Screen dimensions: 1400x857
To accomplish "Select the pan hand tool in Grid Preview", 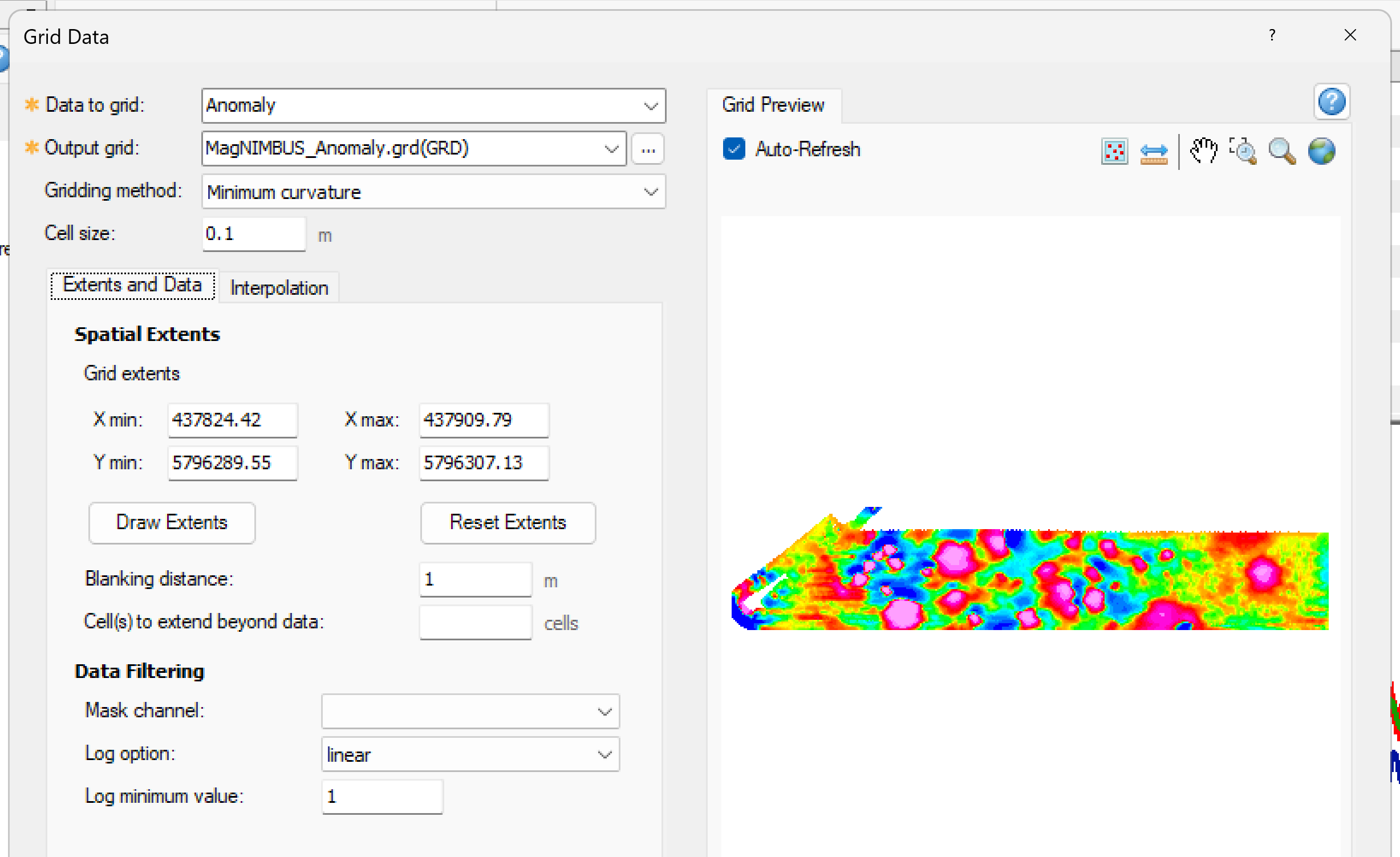I will click(1204, 151).
